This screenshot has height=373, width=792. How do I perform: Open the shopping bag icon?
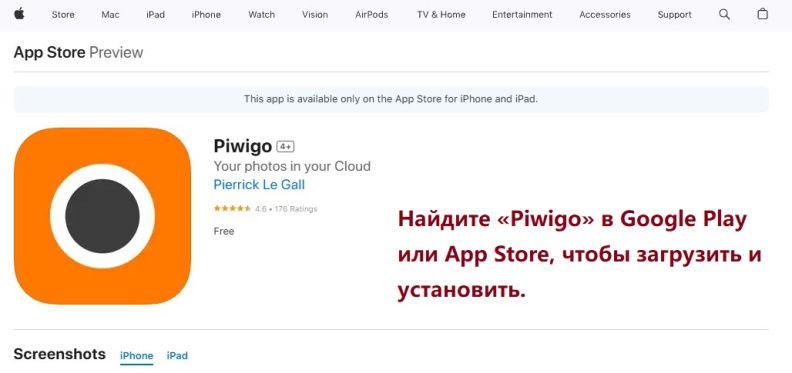tap(763, 14)
